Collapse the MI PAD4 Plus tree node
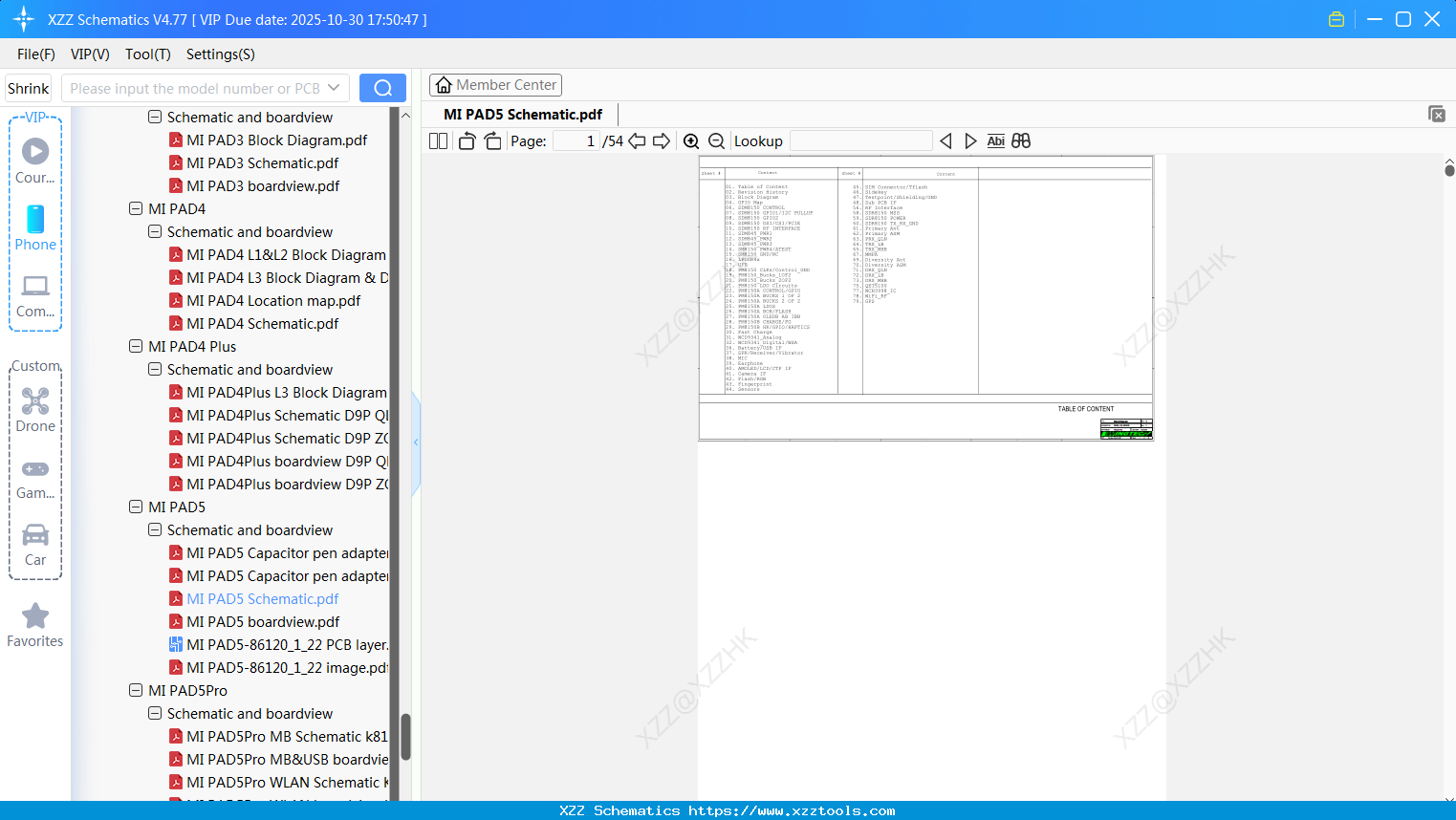Image resolution: width=1456 pixels, height=820 pixels. [136, 346]
